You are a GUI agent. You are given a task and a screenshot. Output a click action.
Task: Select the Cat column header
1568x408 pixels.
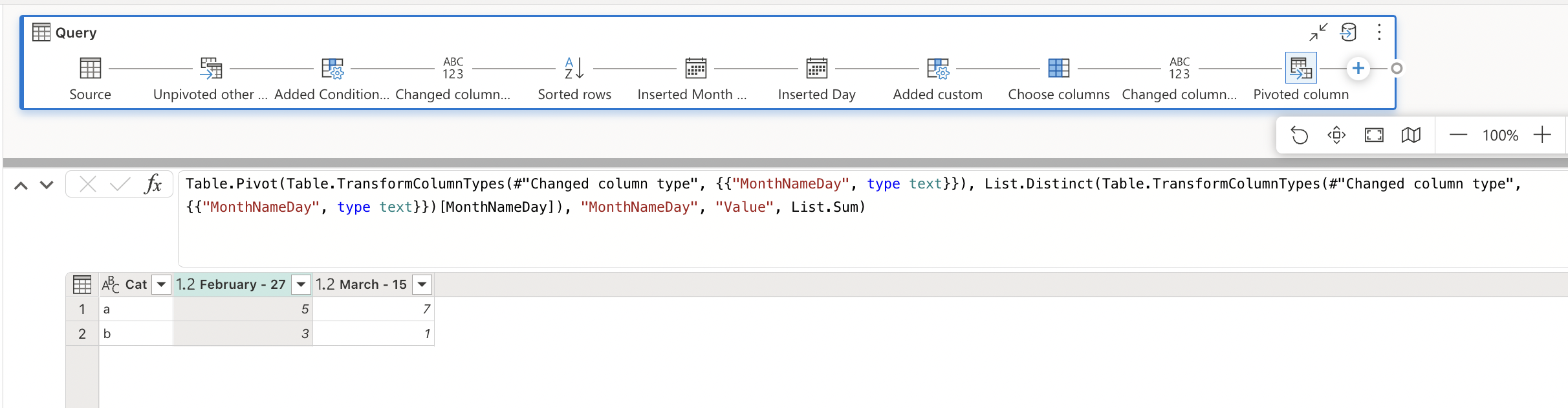point(136,284)
